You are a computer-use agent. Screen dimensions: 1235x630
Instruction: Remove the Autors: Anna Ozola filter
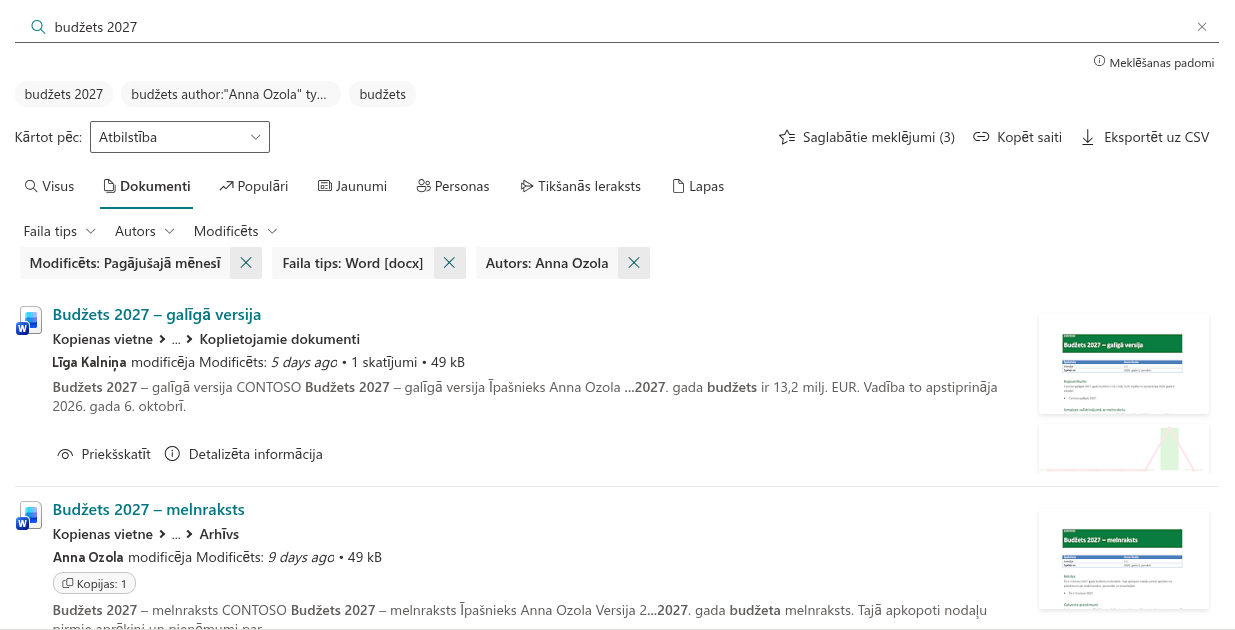tap(634, 263)
